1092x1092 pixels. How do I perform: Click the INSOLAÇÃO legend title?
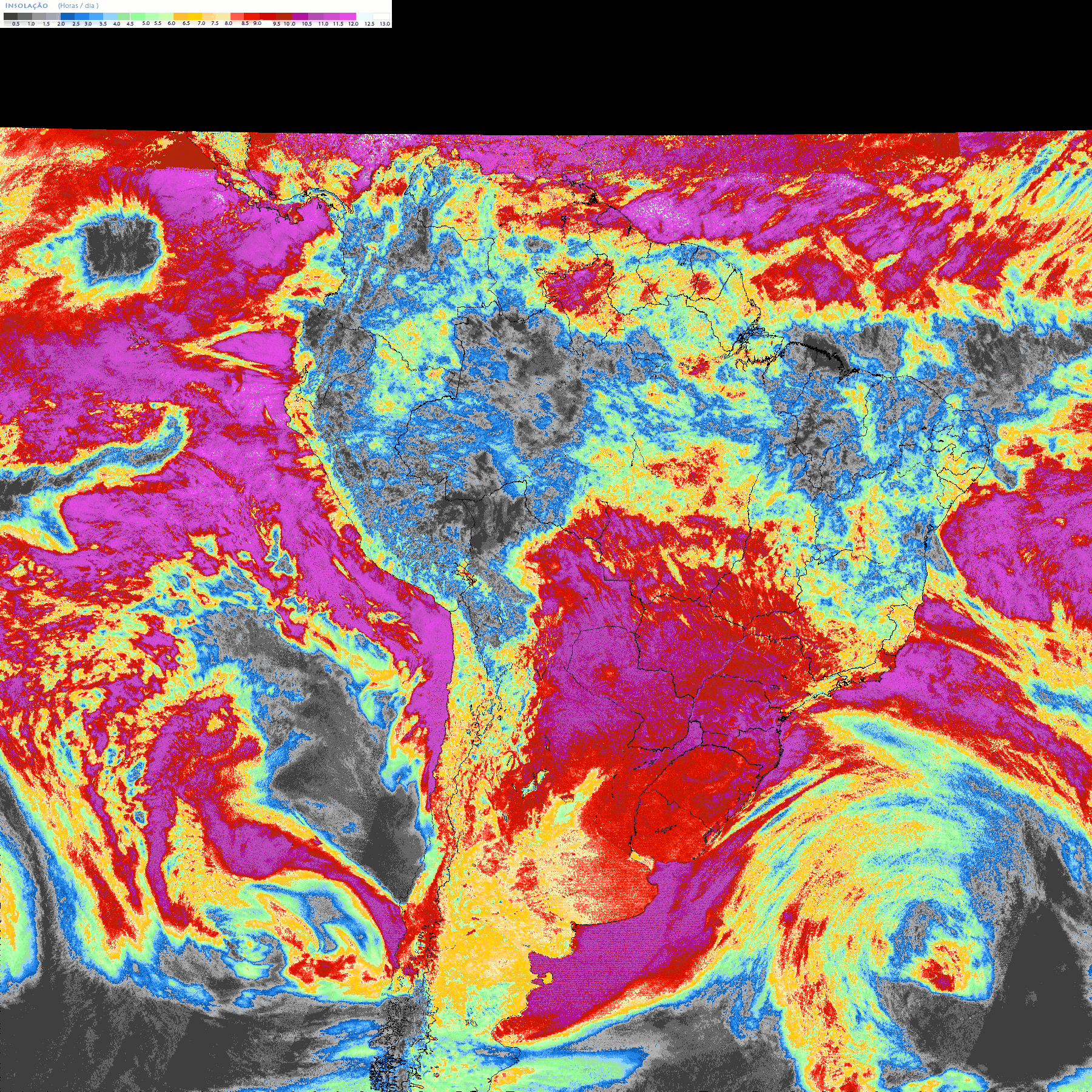tap(27, 5)
